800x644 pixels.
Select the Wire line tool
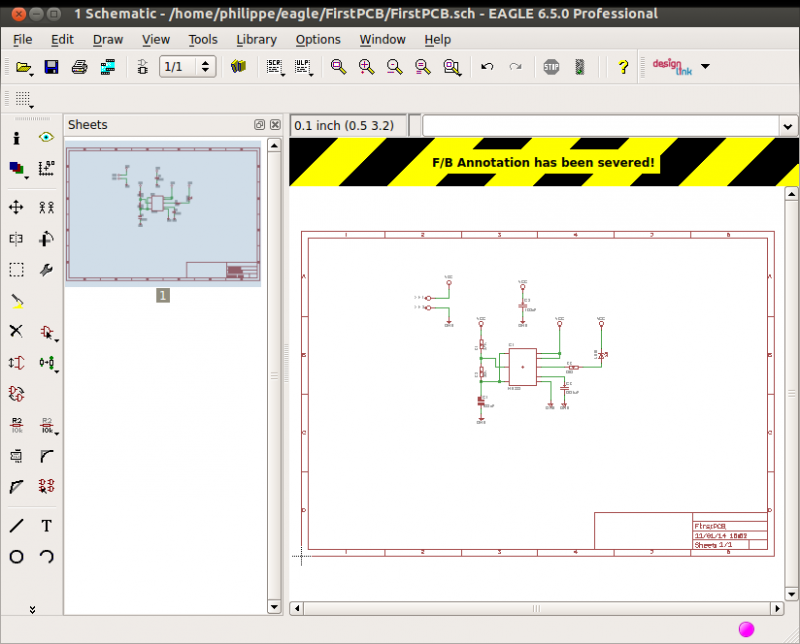click(x=16, y=526)
